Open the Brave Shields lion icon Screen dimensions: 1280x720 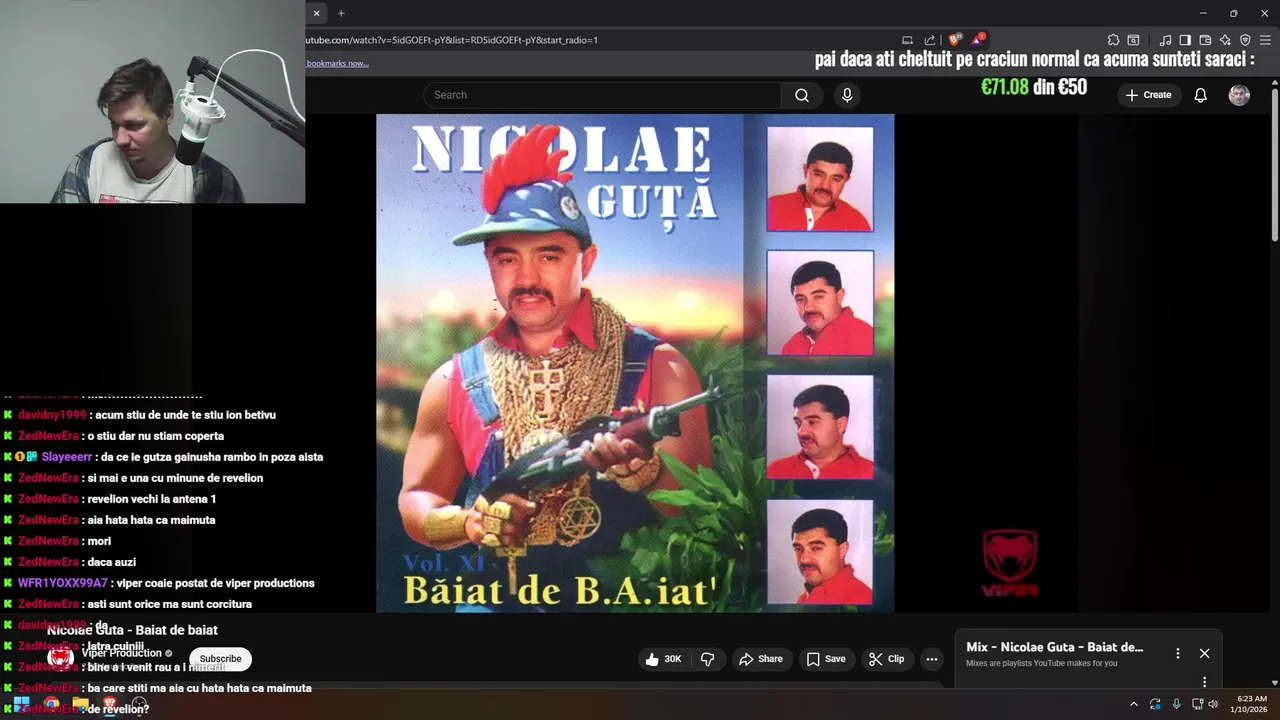[x=955, y=40]
